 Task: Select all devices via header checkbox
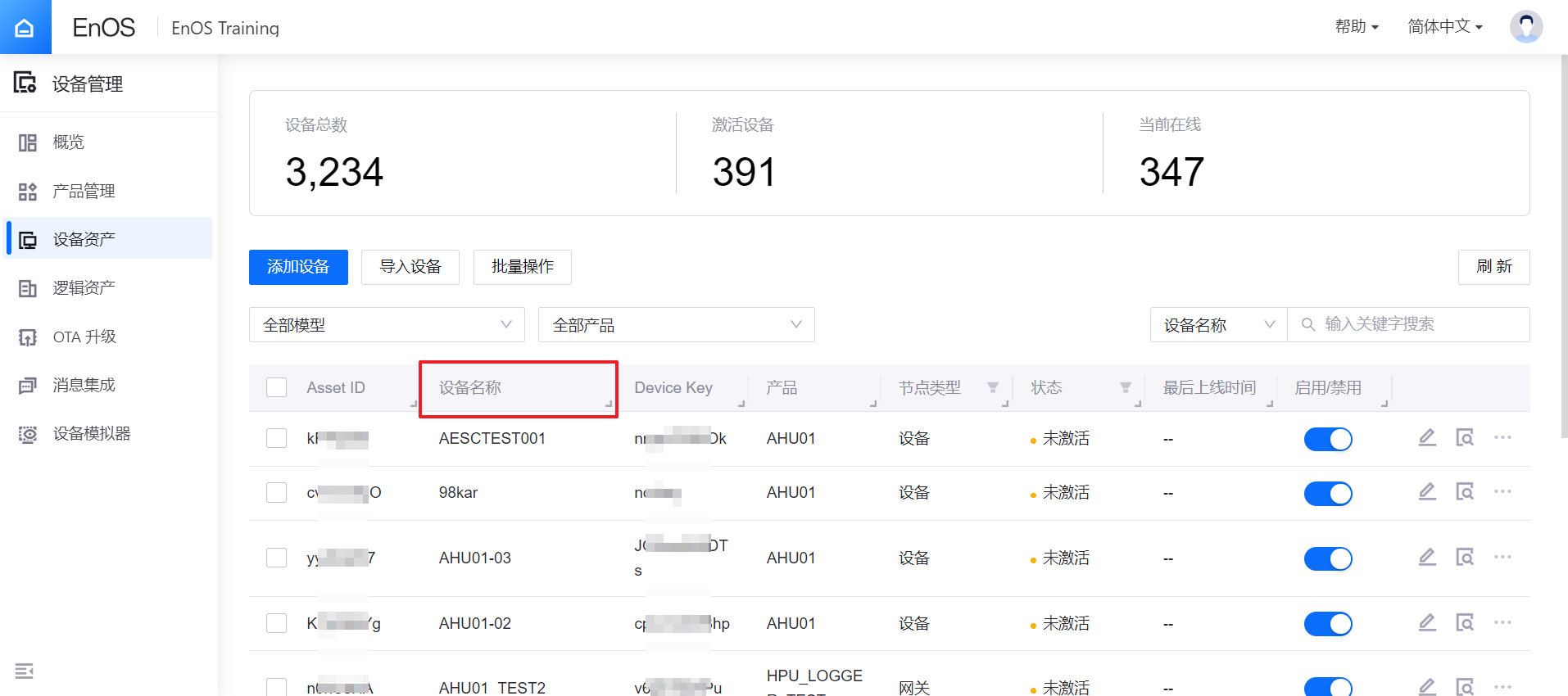[277, 387]
